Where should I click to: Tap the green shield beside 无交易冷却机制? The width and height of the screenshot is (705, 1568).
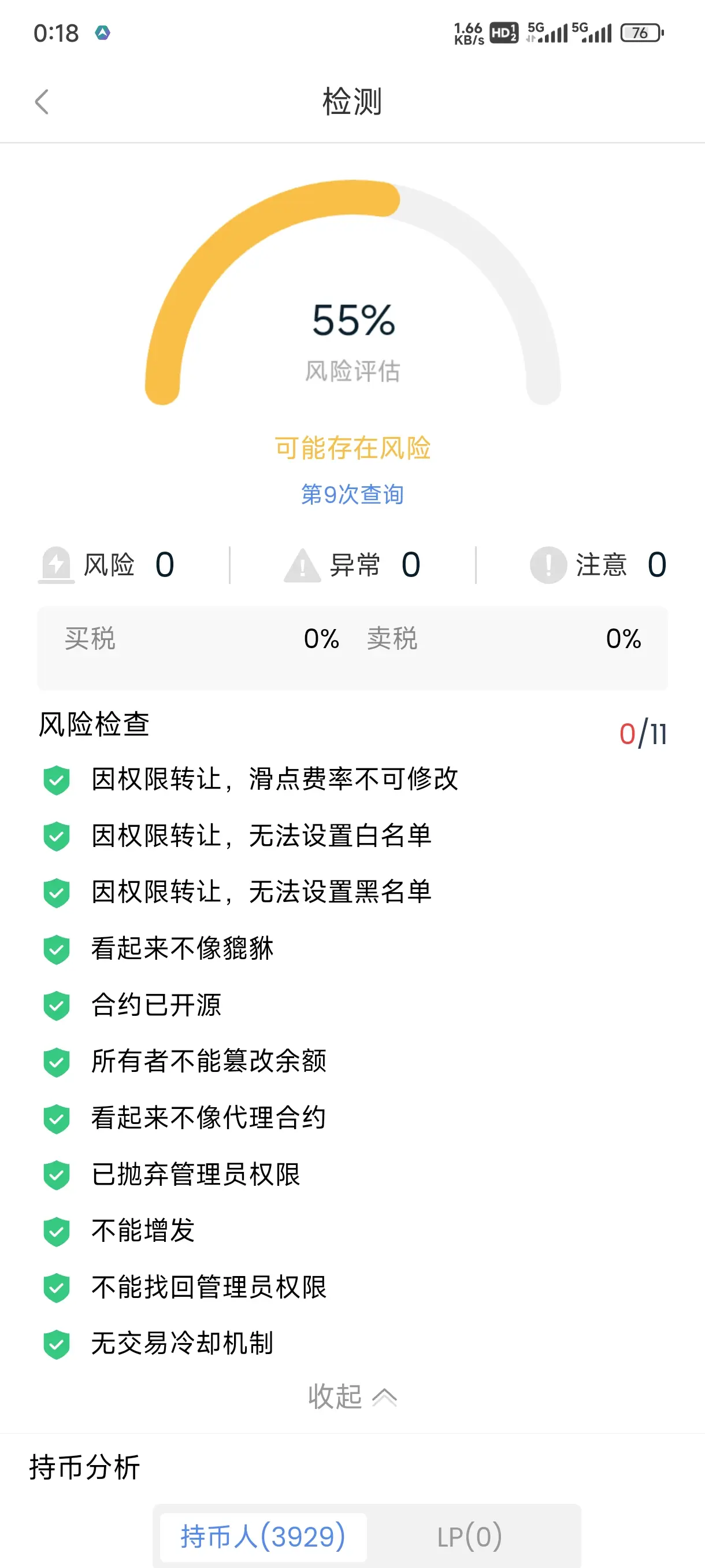pyautogui.click(x=57, y=1344)
